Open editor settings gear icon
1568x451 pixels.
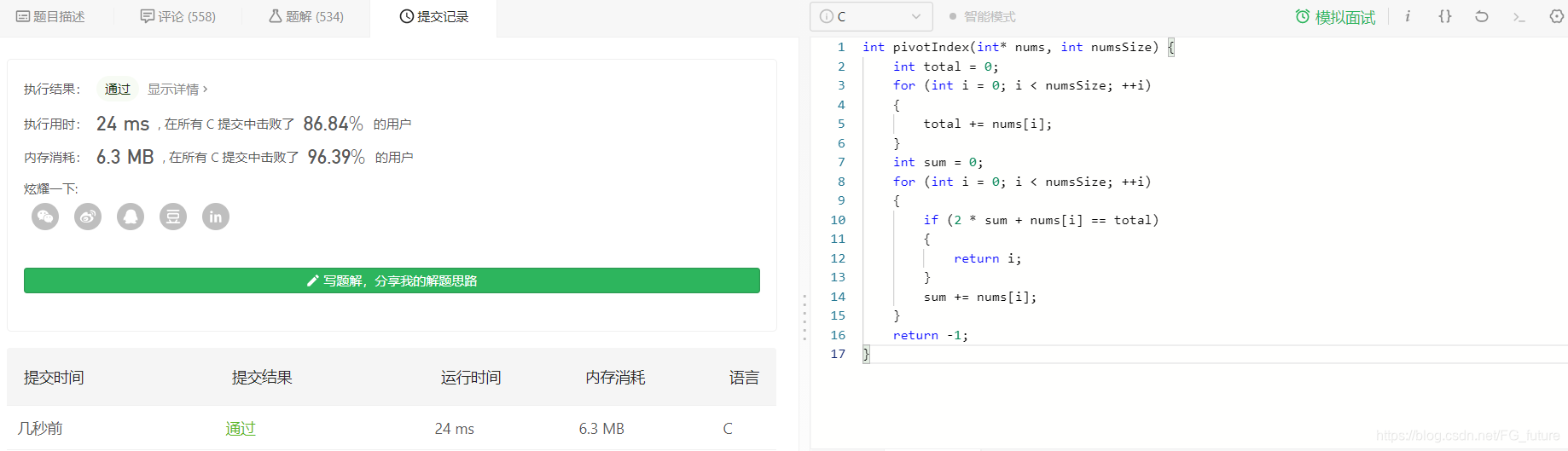pyautogui.click(x=1556, y=16)
